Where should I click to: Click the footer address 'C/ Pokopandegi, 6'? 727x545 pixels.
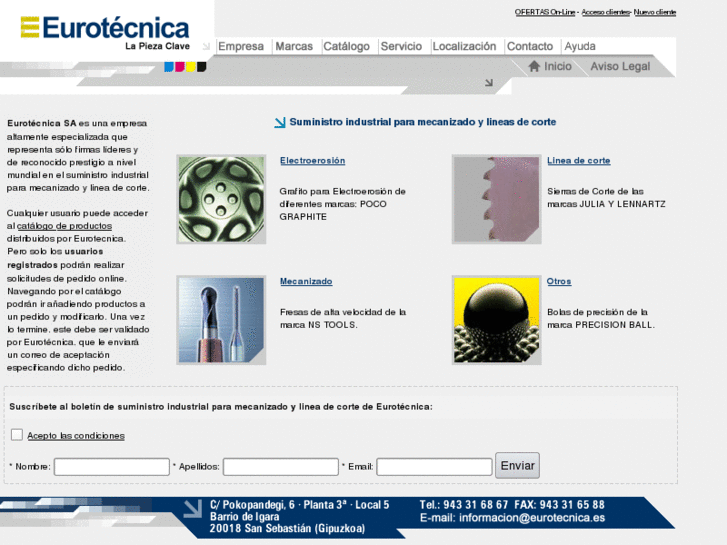tap(252, 505)
